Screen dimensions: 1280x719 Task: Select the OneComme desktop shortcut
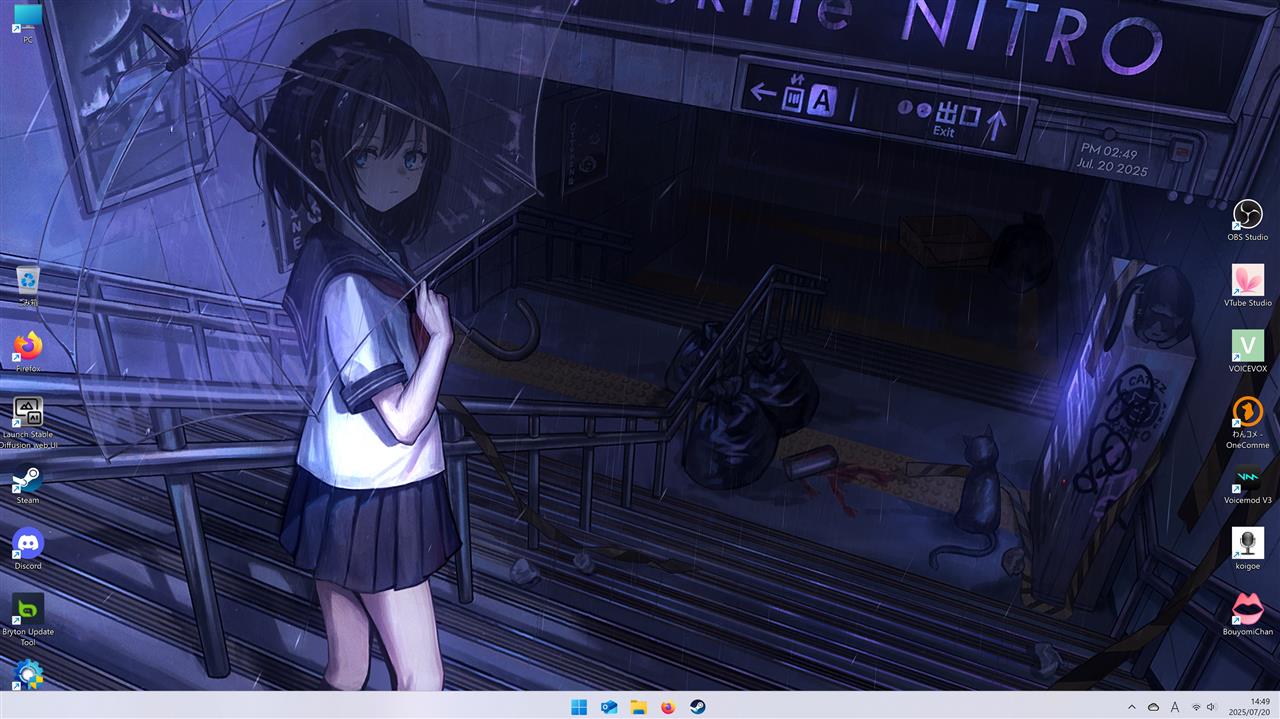point(1248,423)
